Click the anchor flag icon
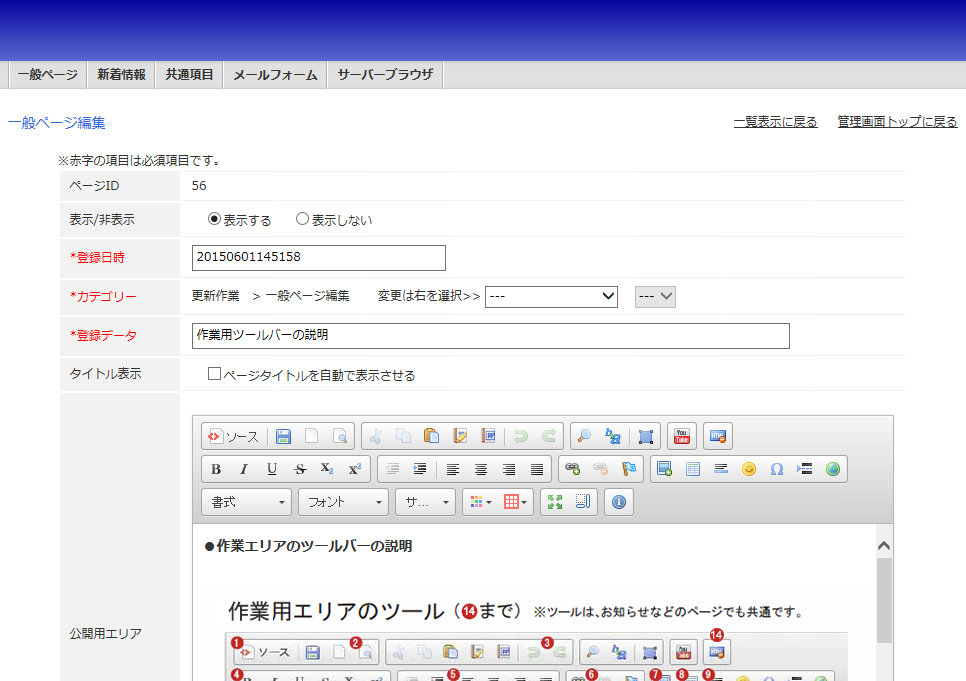 (x=629, y=469)
